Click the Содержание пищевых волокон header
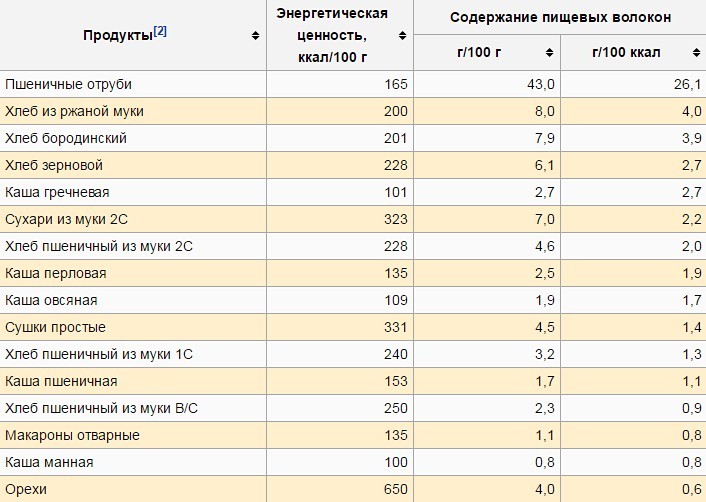The height and width of the screenshot is (502, 706). pyautogui.click(x=560, y=17)
